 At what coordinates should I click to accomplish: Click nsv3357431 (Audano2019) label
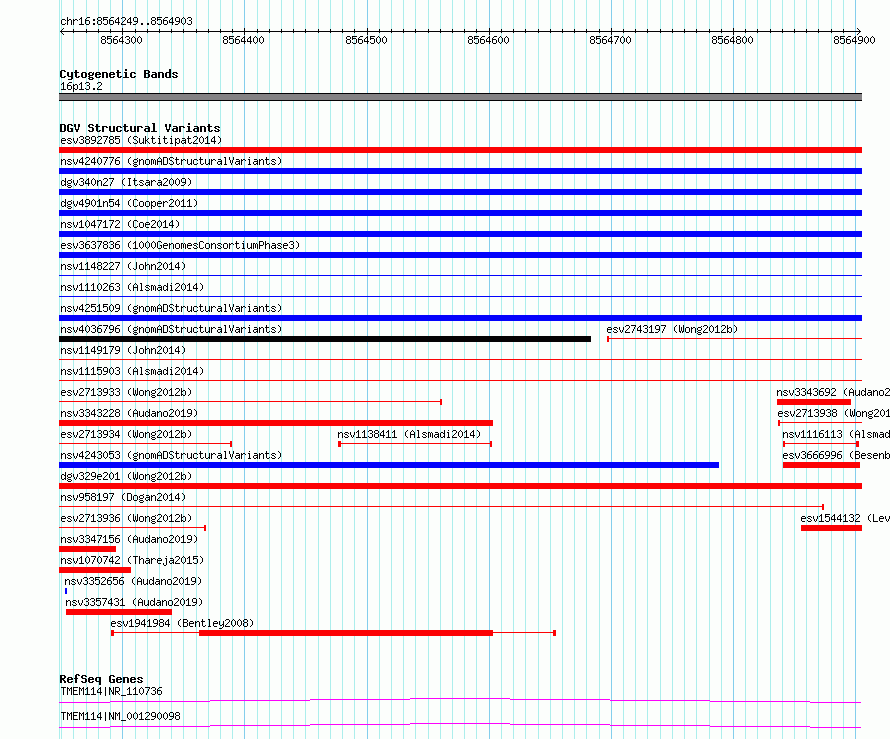[134, 602]
